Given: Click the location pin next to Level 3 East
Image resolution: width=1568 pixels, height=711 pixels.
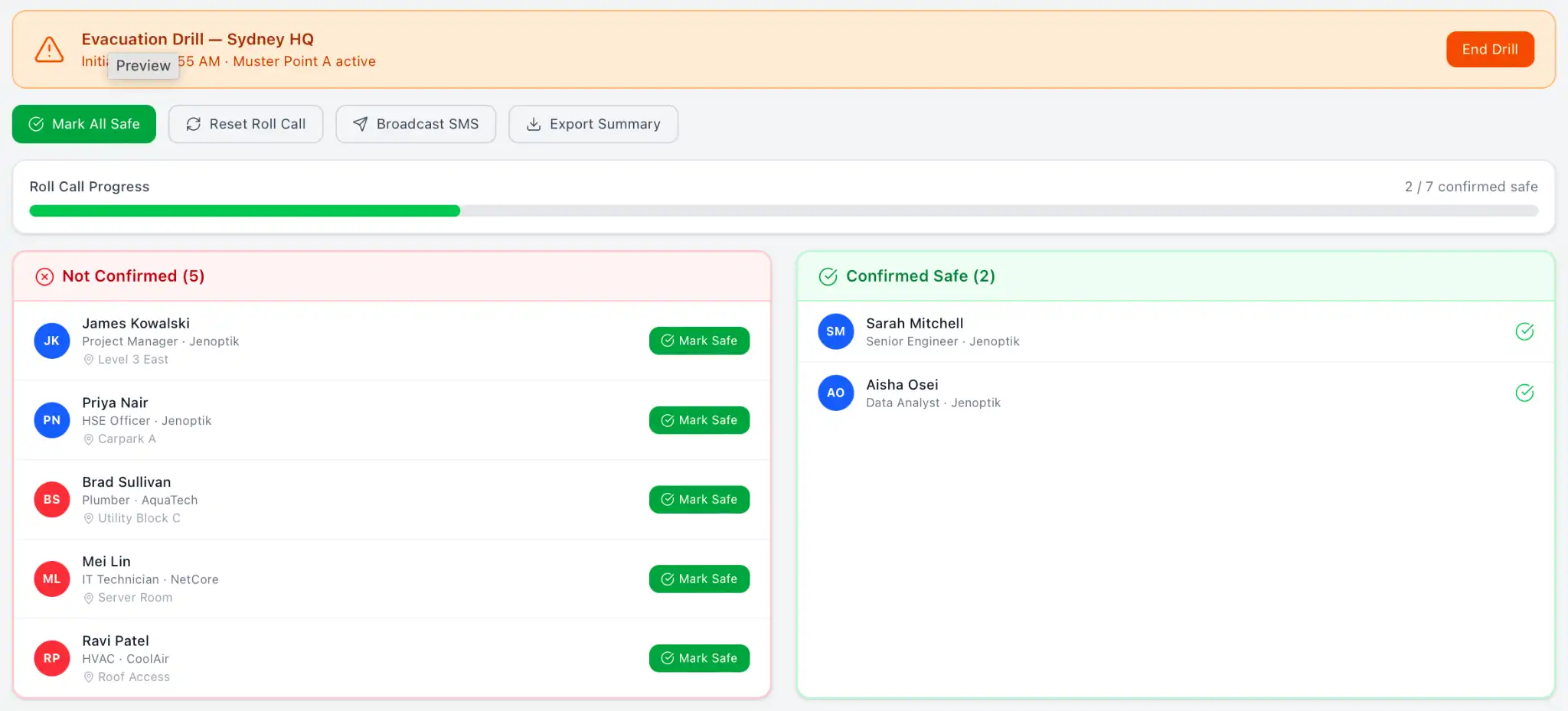Looking at the screenshot, I should 89,360.
